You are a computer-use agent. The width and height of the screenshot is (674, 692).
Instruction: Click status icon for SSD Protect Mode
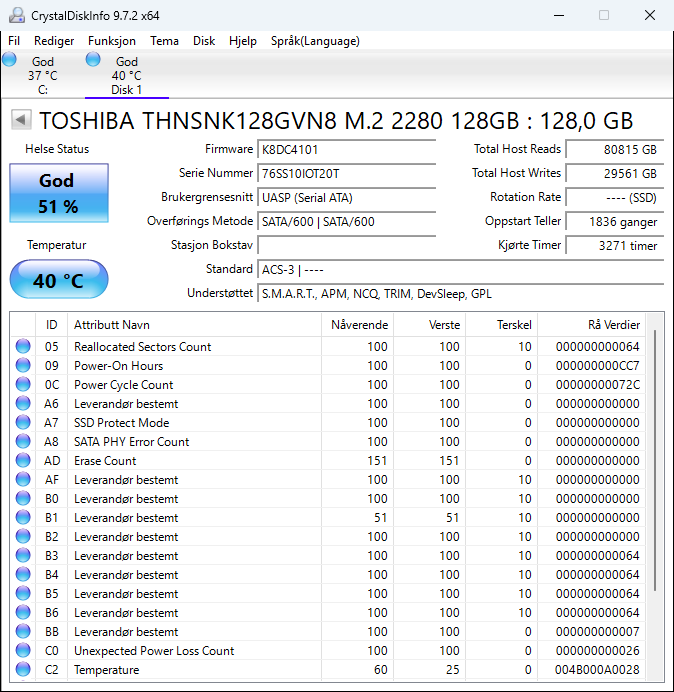[x=23, y=422]
